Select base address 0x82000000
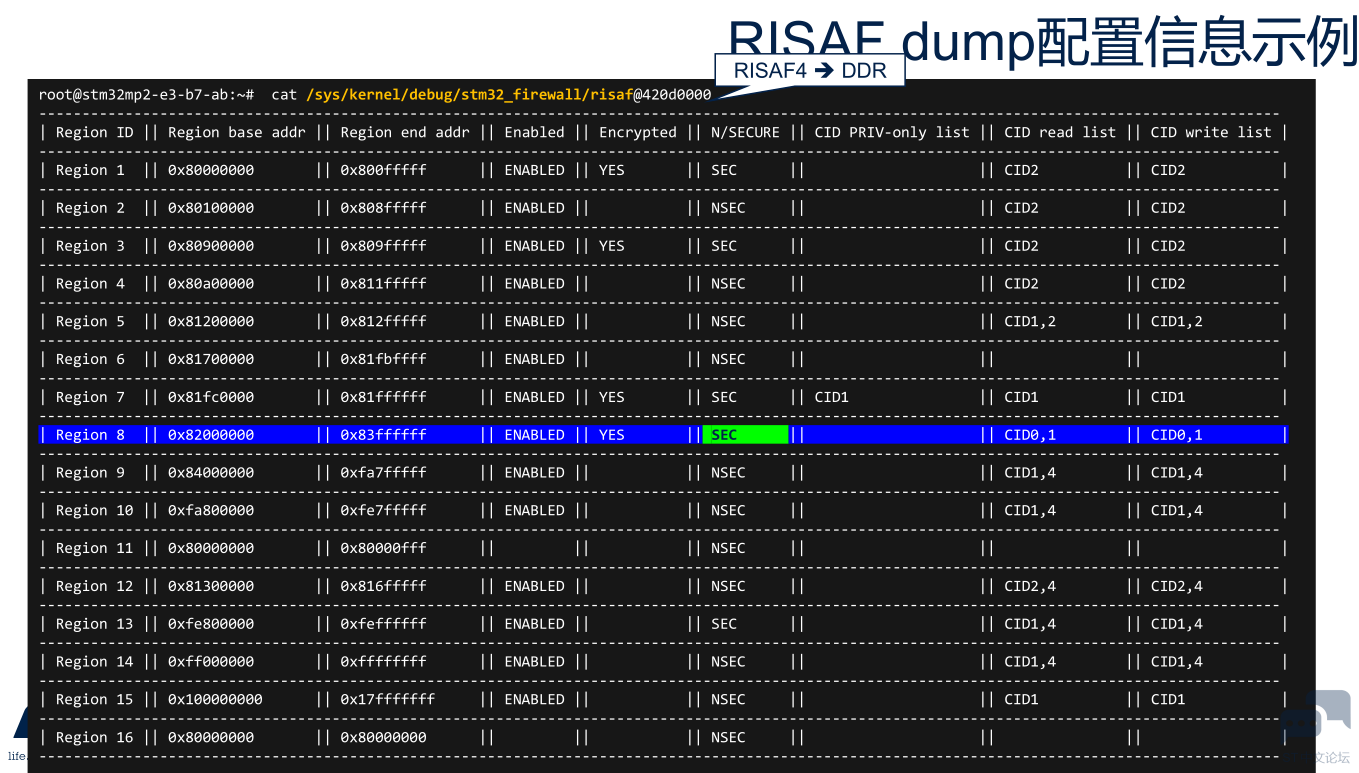 coord(211,435)
